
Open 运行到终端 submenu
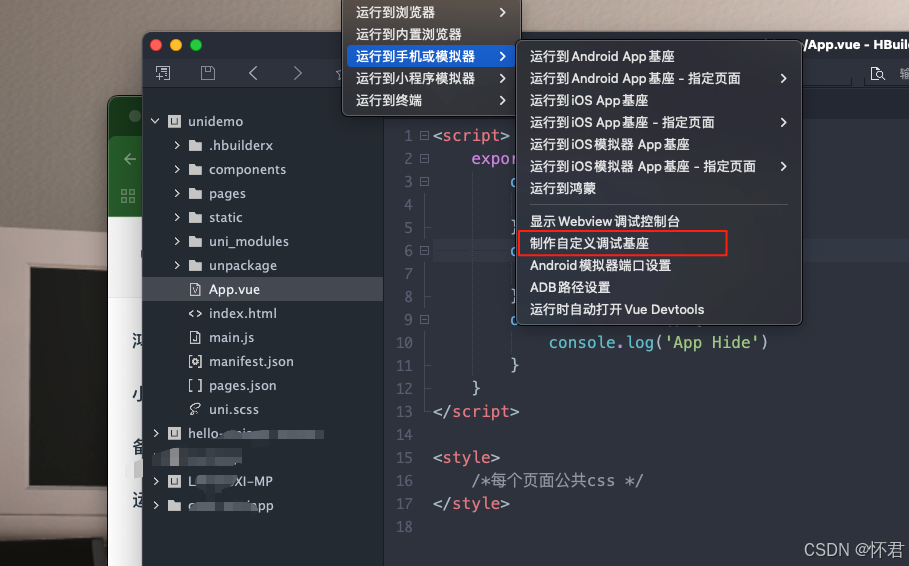point(431,100)
